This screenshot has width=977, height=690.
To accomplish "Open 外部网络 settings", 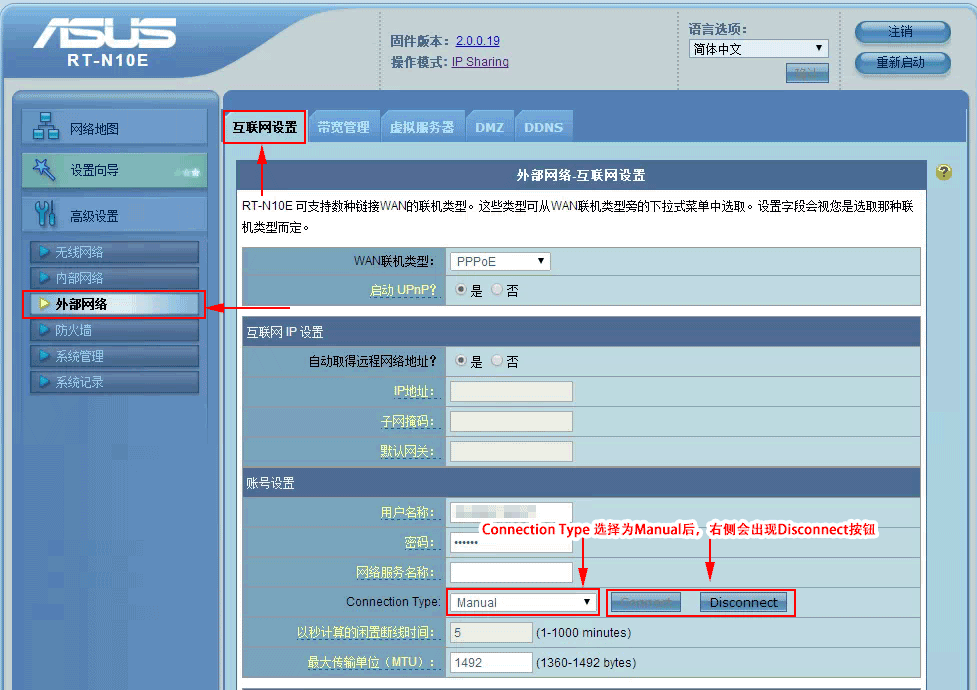I will coord(115,304).
